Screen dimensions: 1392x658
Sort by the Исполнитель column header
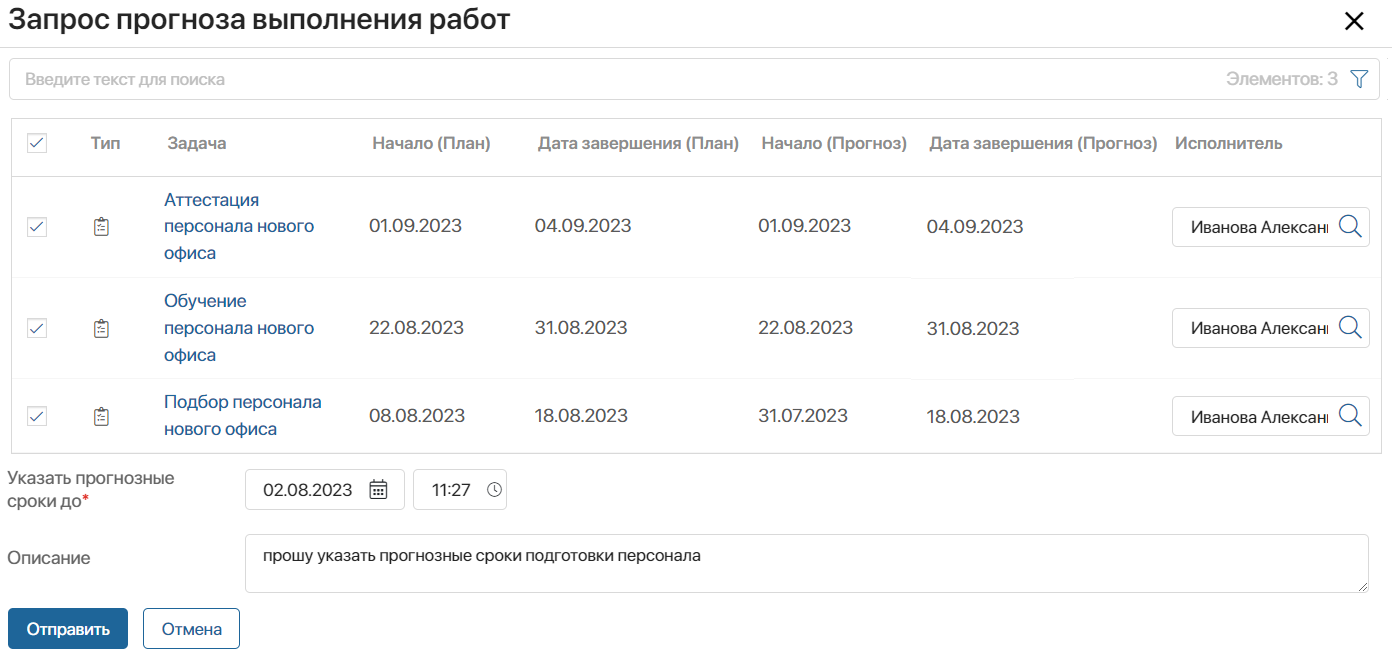[x=1228, y=143]
